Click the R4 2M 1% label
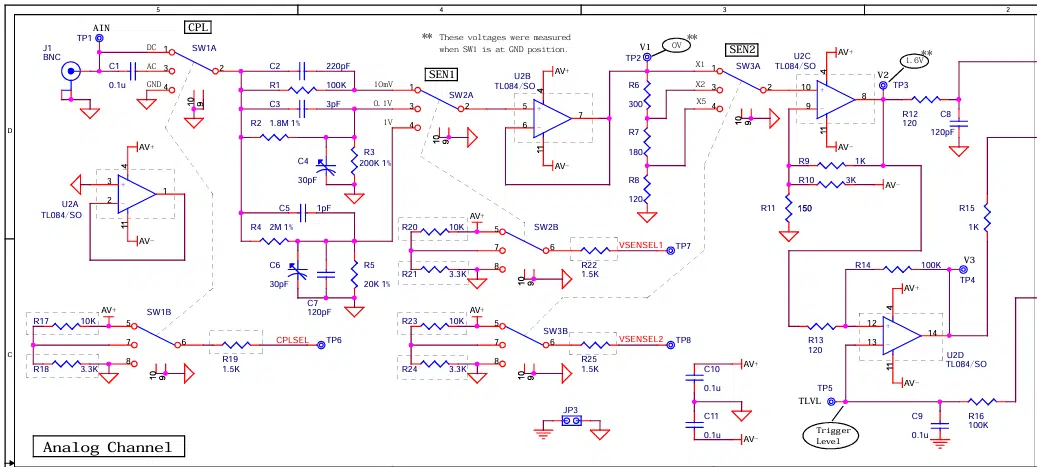The image size is (1037, 467). click(272, 228)
